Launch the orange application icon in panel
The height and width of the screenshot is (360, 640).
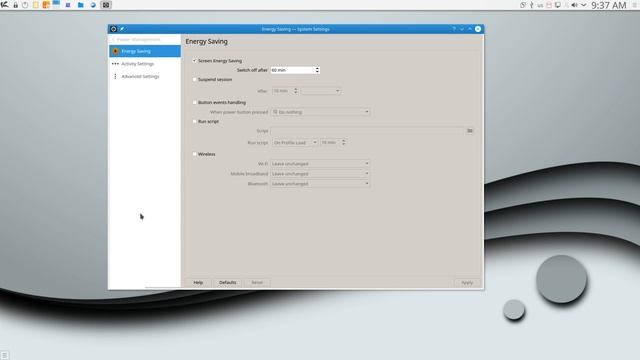pyautogui.click(x=46, y=5)
